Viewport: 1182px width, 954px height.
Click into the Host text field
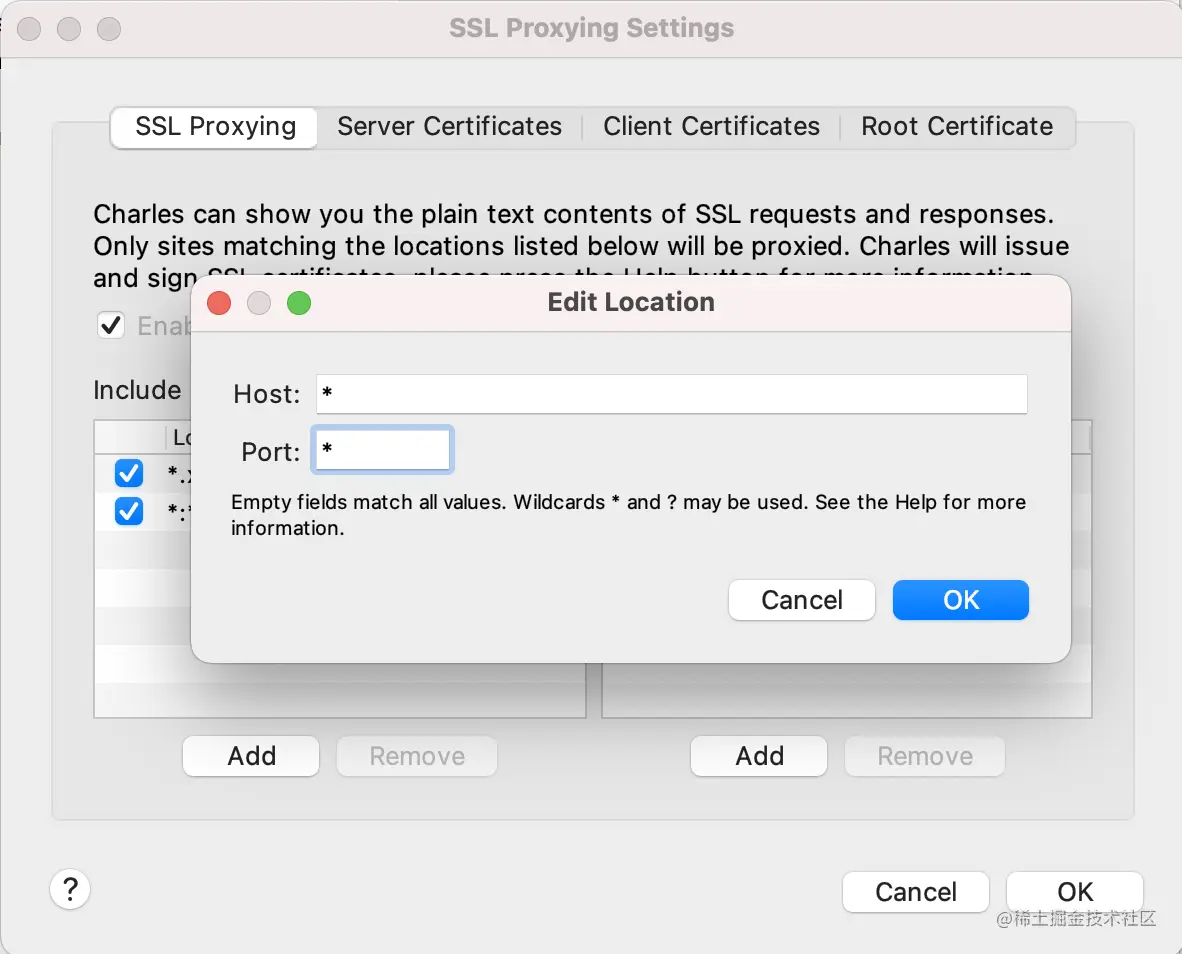click(671, 394)
